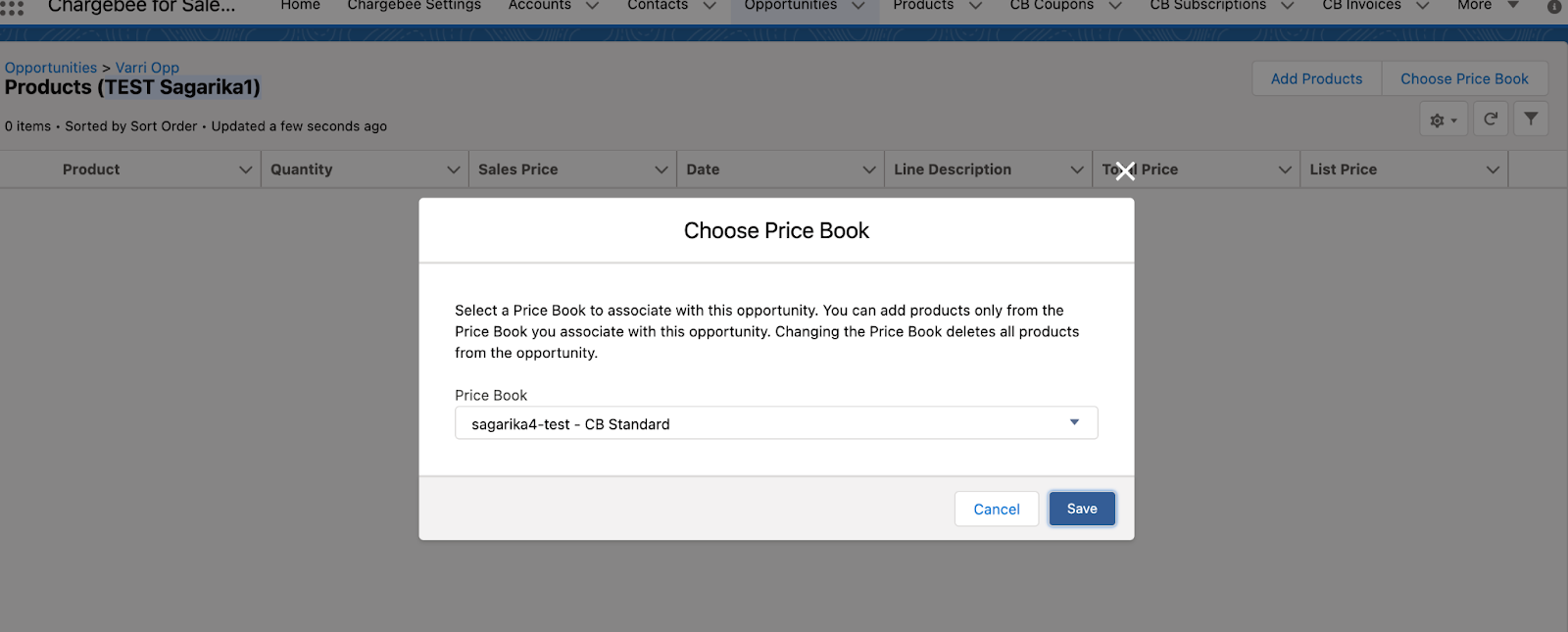Open Contacts tab dropdown arrow

(710, 6)
